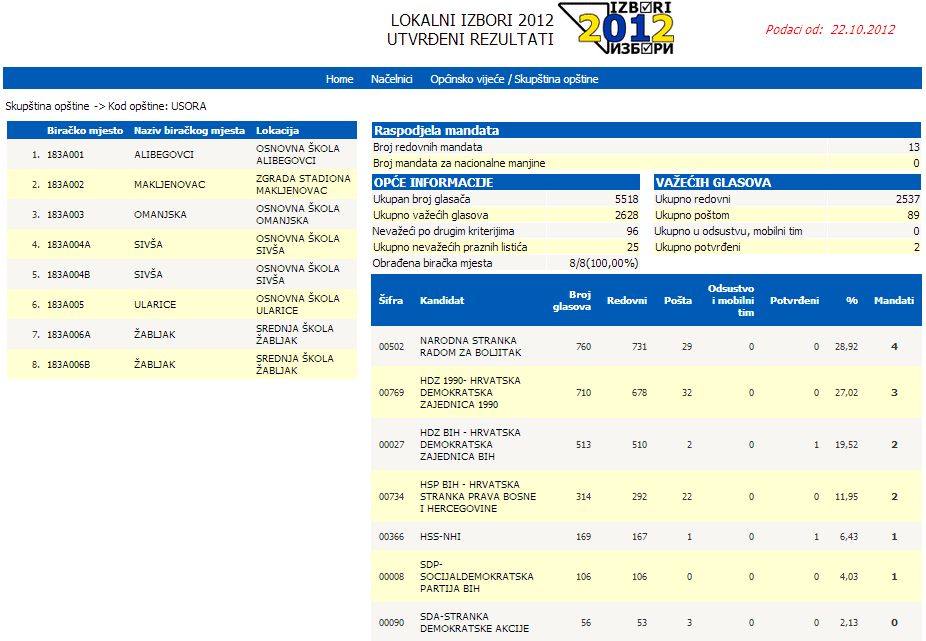This screenshot has width=926, height=641.
Task: Select polling station 183A006B
Action: 69,365
